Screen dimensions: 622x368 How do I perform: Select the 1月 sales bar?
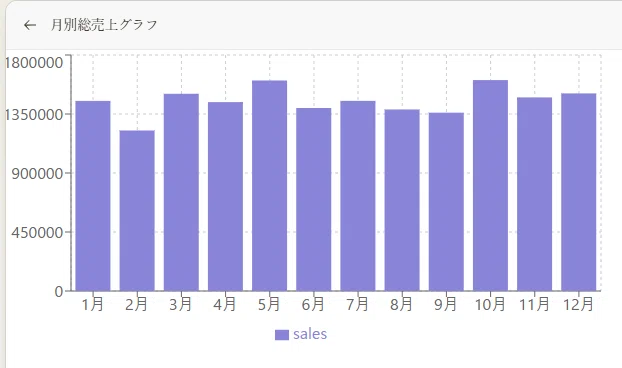(x=93, y=196)
